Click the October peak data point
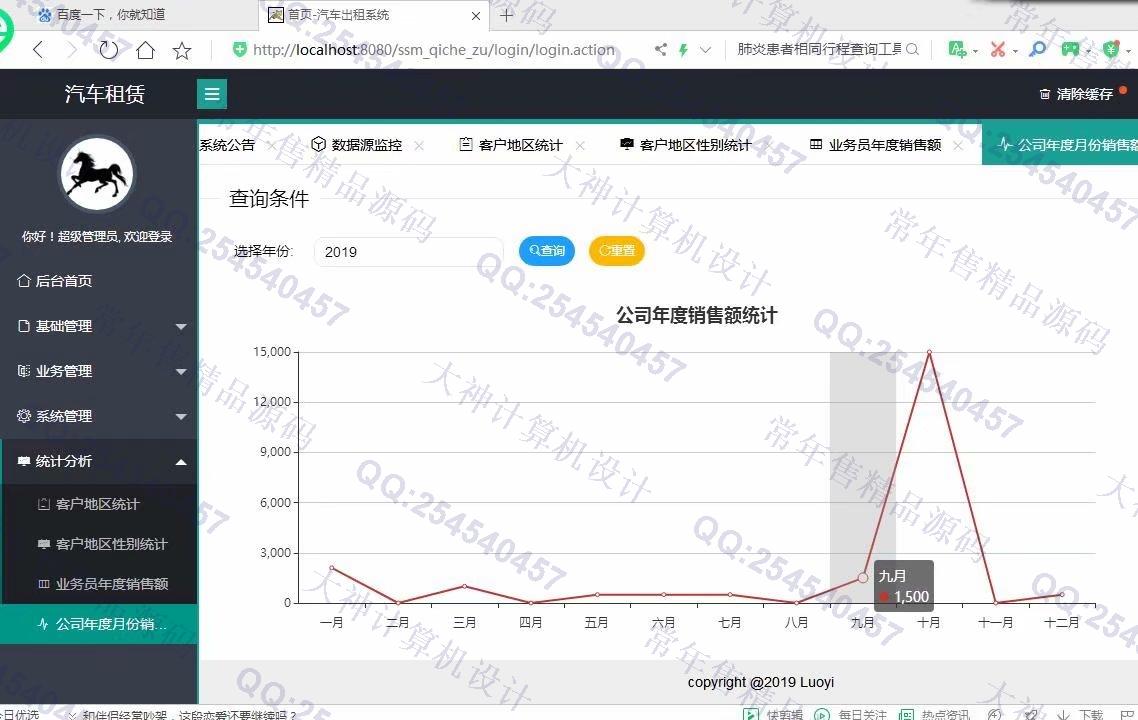1138x720 pixels. (929, 353)
